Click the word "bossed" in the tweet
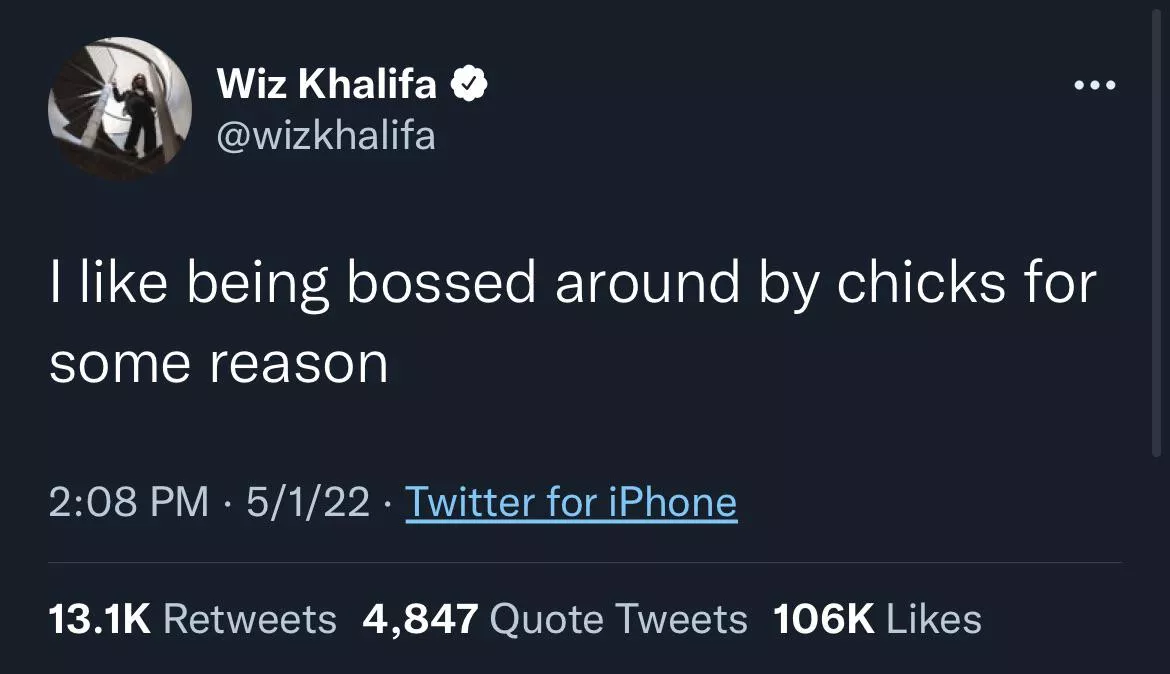 pyautogui.click(x=441, y=284)
